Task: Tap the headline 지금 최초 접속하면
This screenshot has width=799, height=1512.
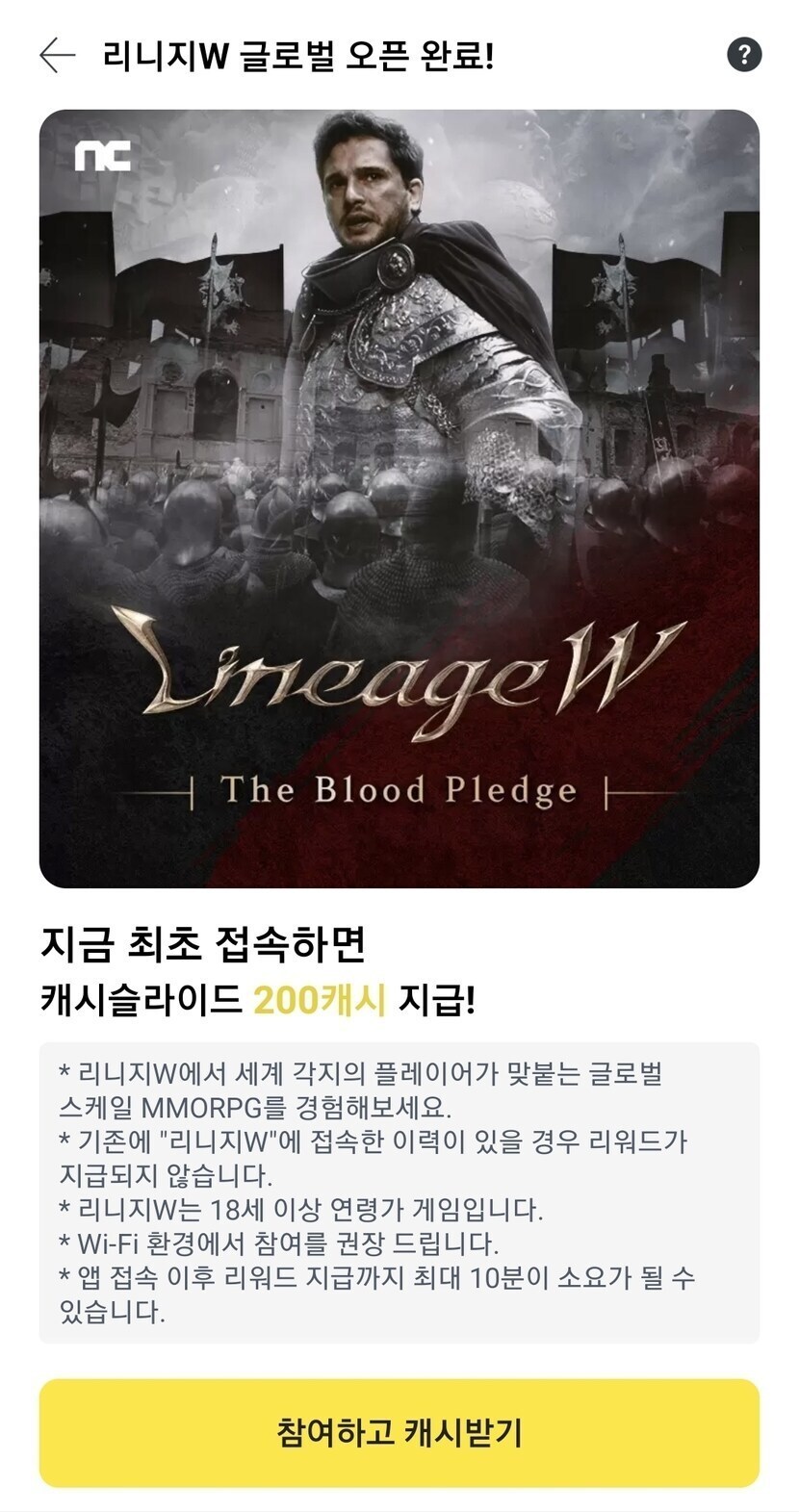Action: (203, 944)
